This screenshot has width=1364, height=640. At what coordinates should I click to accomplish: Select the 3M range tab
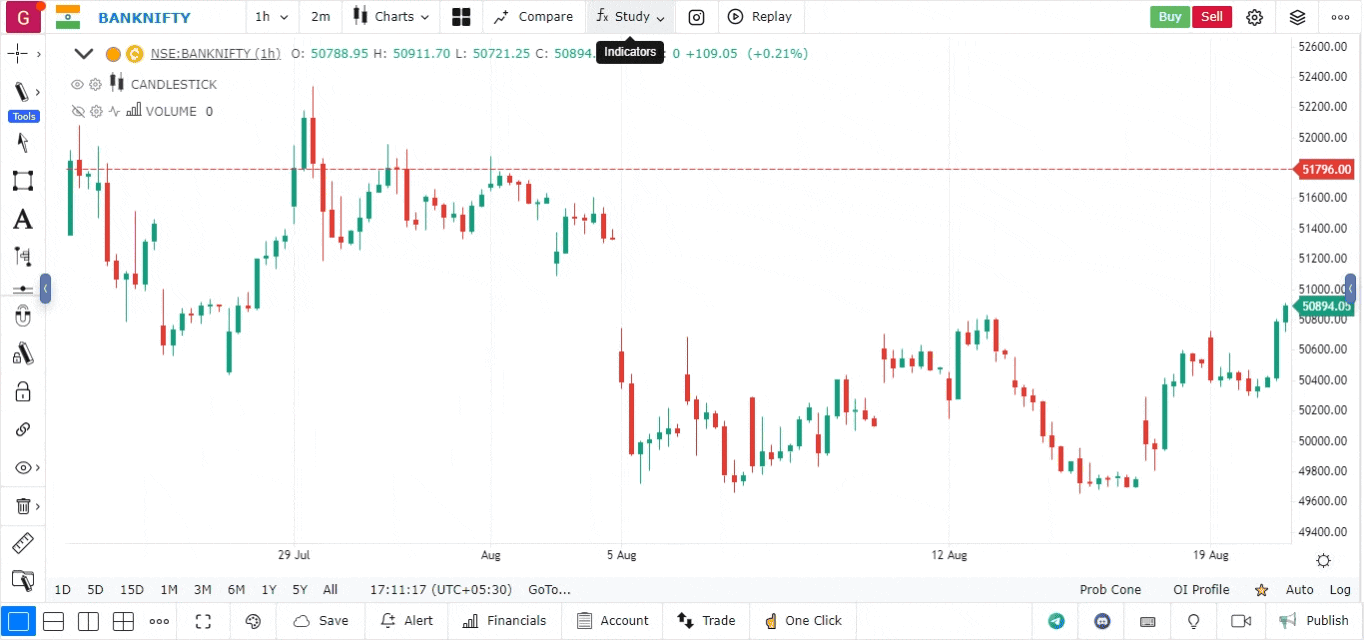(202, 590)
